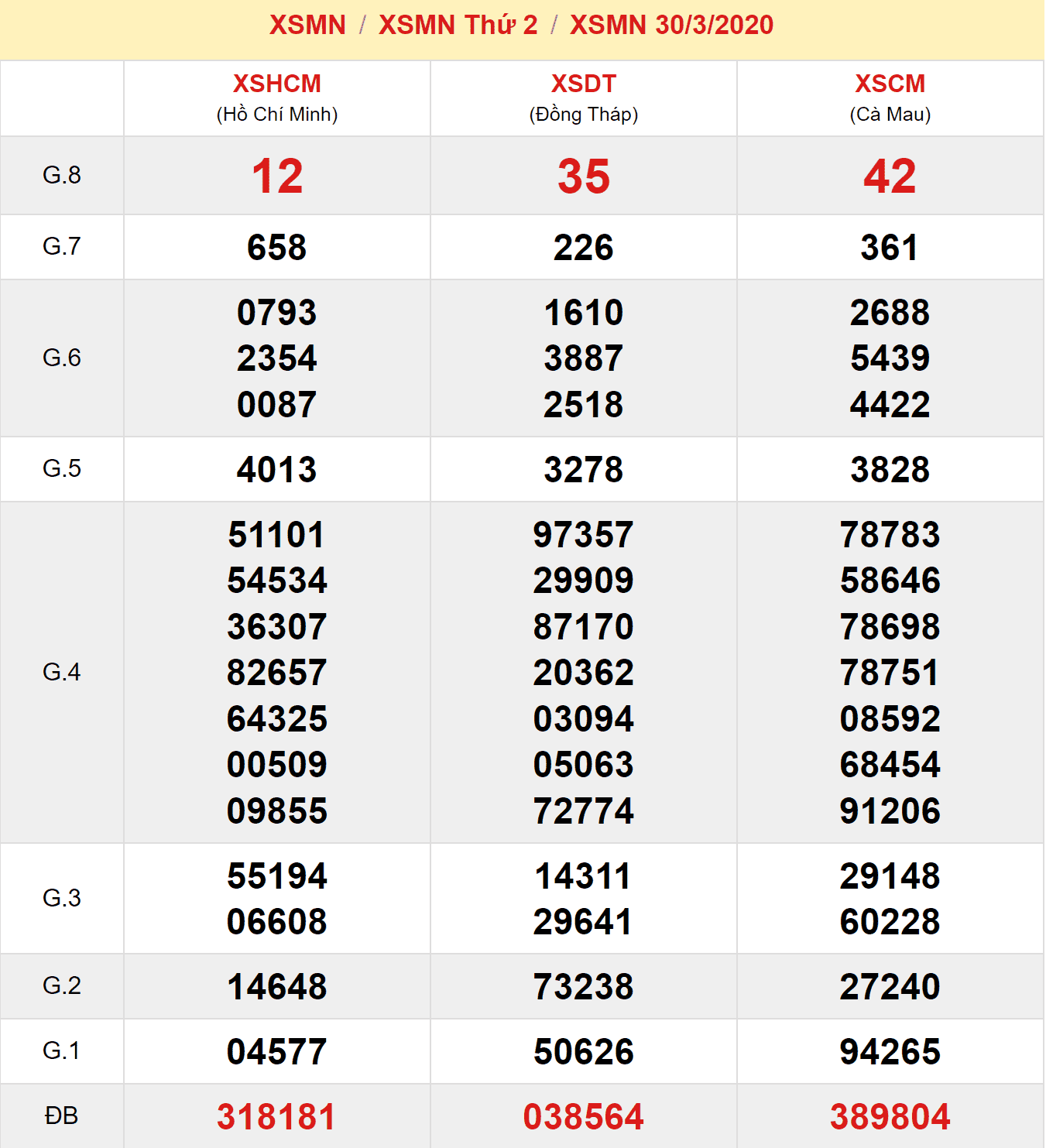The width and height of the screenshot is (1046, 1148).
Task: Open the XSMN Thứ 2 breadcrumb link
Action: 458,25
